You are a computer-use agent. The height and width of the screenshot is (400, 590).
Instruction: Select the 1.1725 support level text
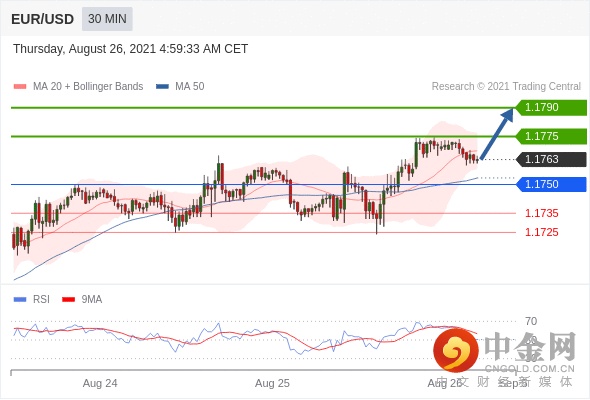pos(541,232)
